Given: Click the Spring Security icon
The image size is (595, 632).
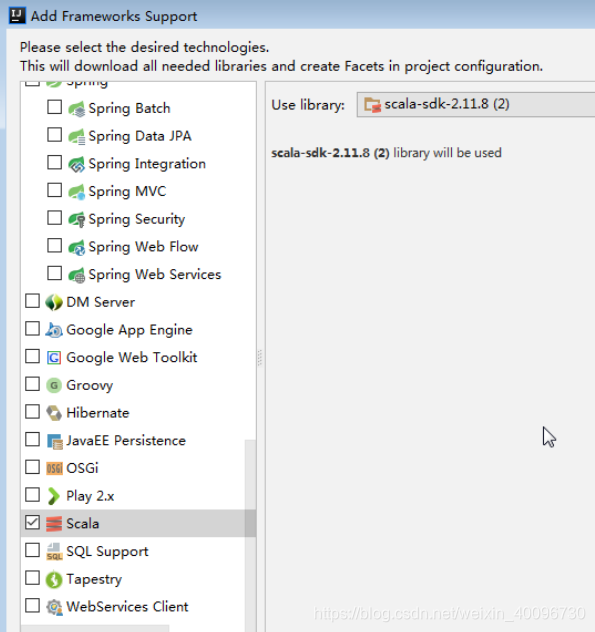Looking at the screenshot, I should pos(77,220).
